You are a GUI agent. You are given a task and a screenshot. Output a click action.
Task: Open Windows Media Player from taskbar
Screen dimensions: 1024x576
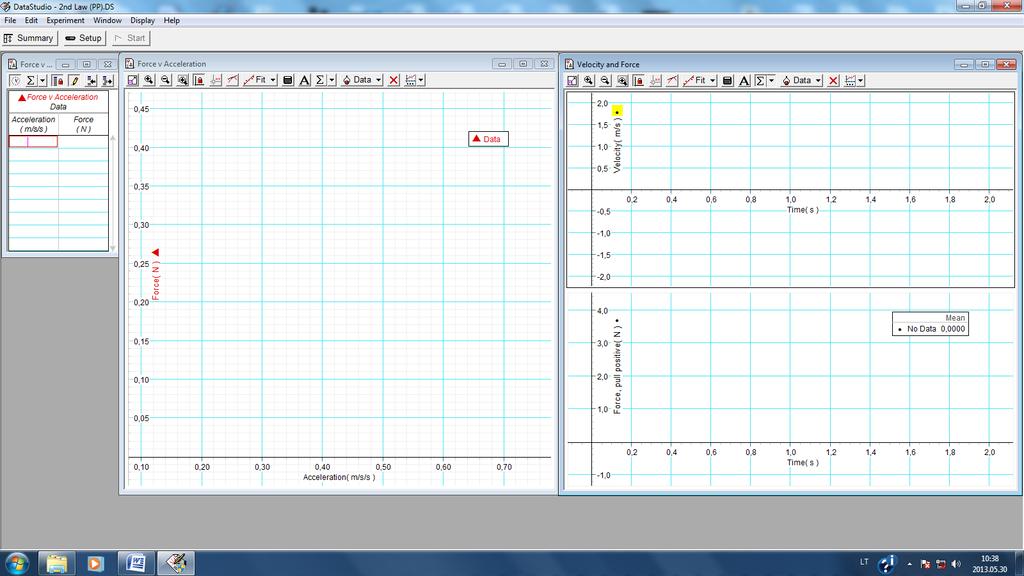pyautogui.click(x=95, y=563)
